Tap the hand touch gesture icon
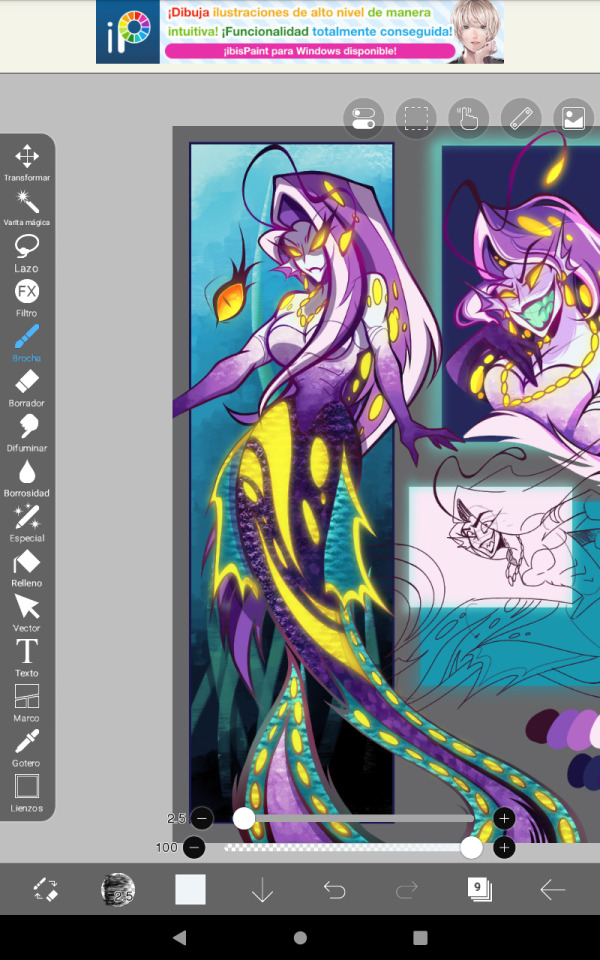600x960 pixels. 468,118
